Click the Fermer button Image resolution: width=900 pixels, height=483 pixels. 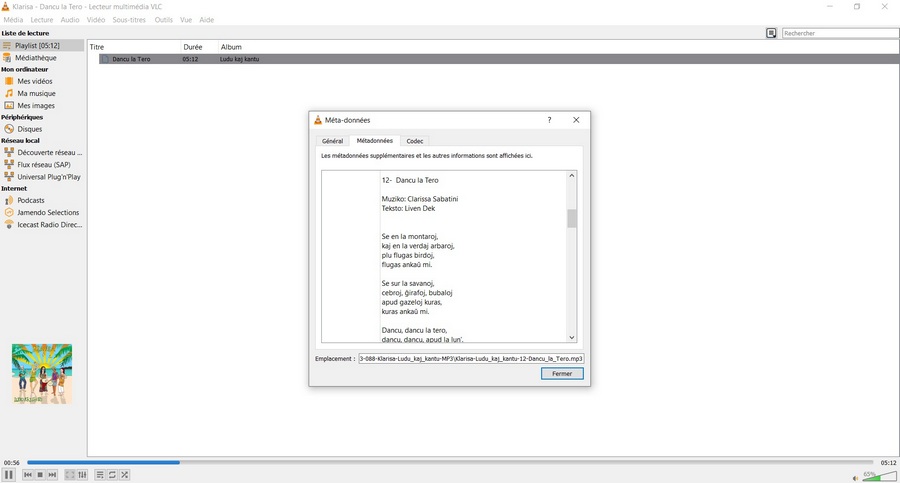[x=562, y=374]
